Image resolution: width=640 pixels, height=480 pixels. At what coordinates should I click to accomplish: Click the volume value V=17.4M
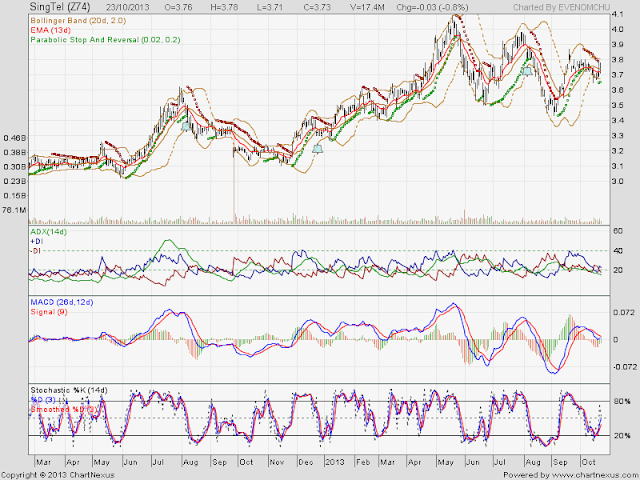367,7
